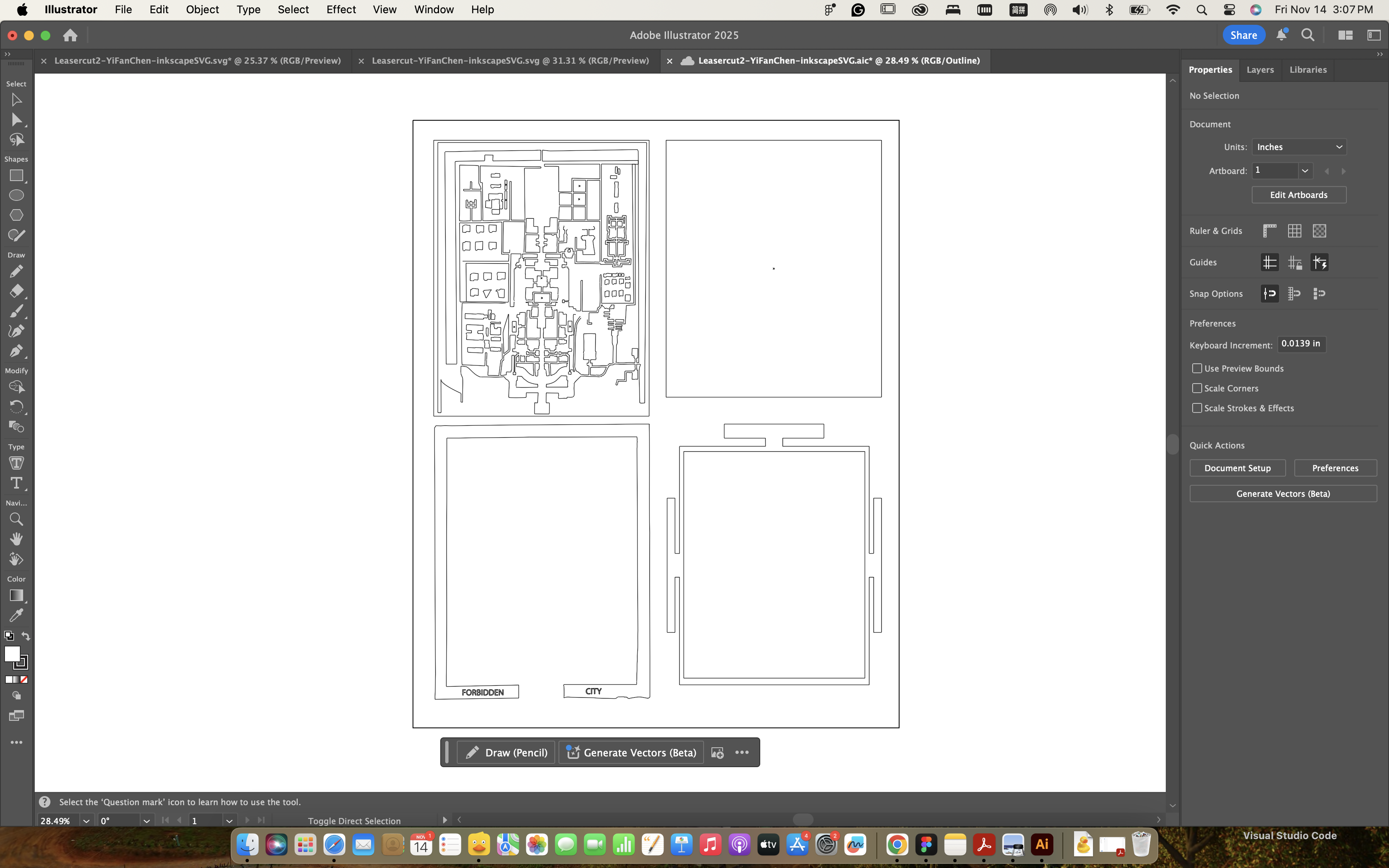
Task: Select the Ellipse shape tool
Action: pyautogui.click(x=16, y=195)
